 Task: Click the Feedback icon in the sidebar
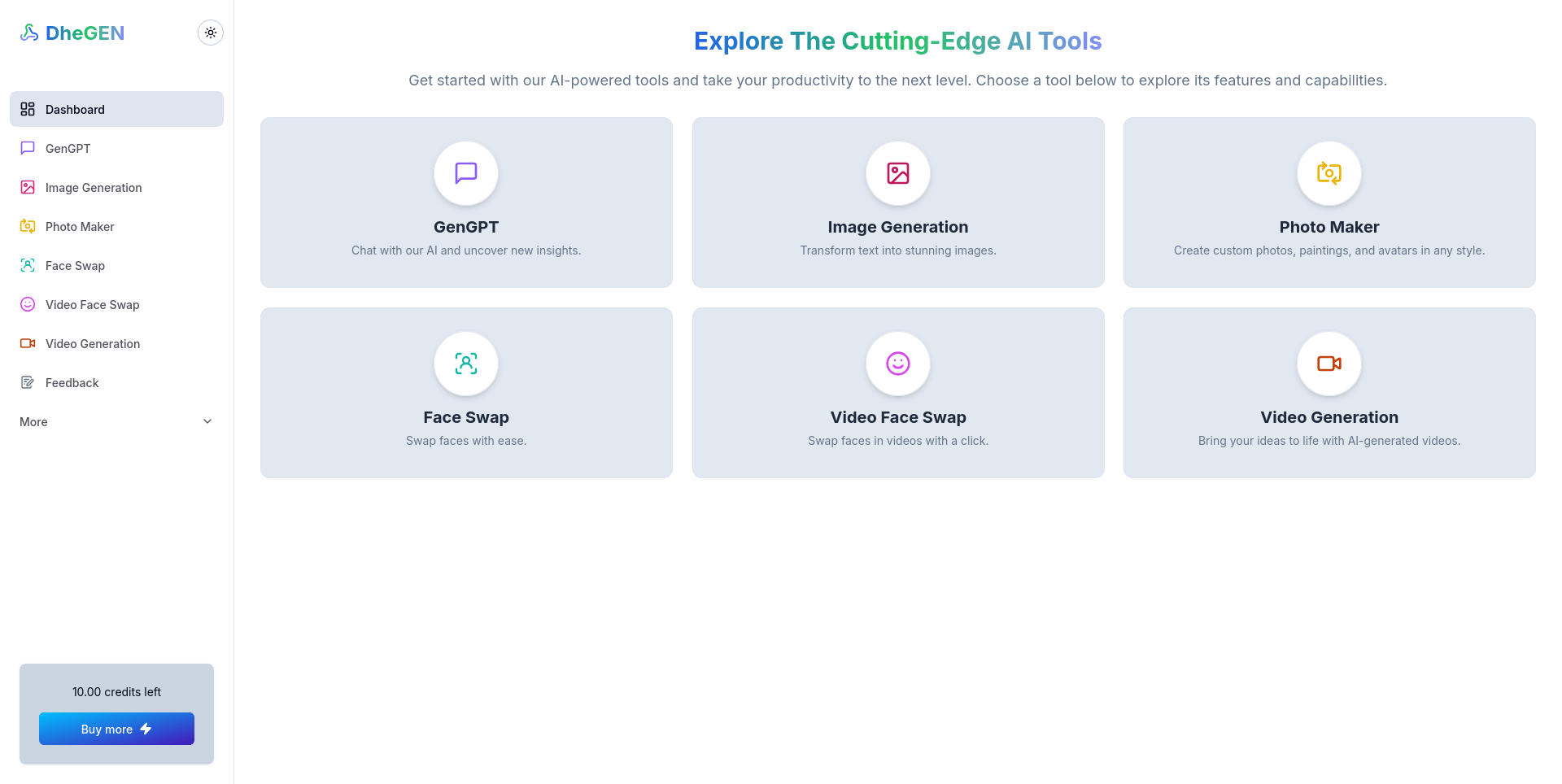point(27,382)
